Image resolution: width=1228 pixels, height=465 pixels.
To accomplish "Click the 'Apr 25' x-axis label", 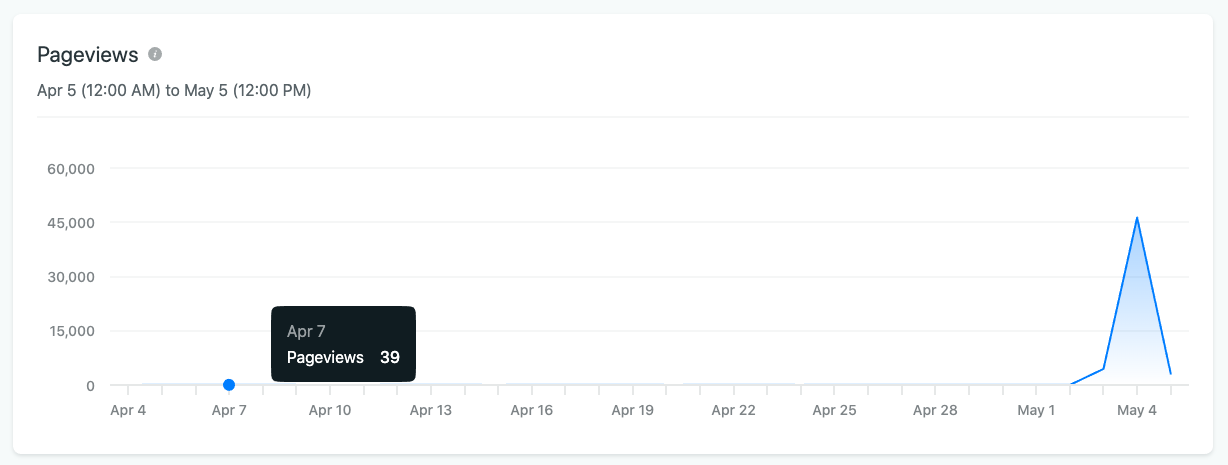I will coord(834,410).
